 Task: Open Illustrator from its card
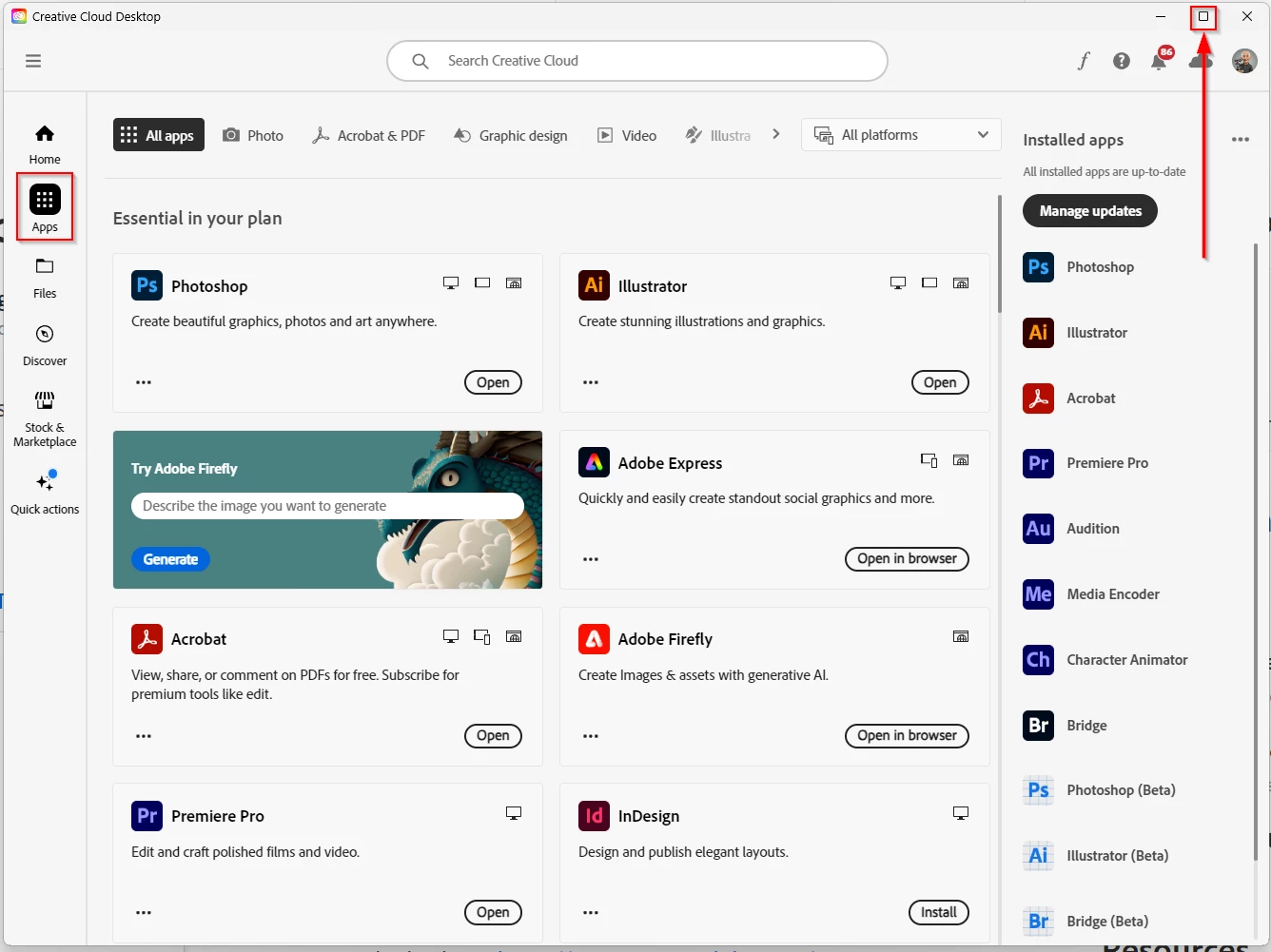coord(940,382)
